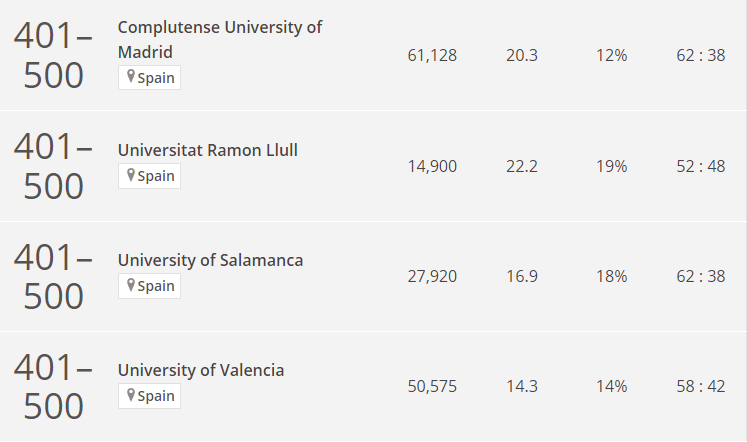Click Spain tag under Complutense University

tap(150, 78)
